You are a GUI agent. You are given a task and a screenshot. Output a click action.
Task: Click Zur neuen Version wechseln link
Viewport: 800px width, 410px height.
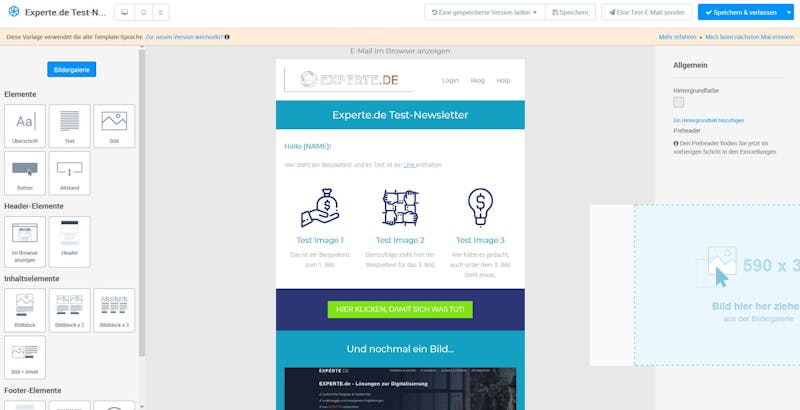click(x=184, y=37)
